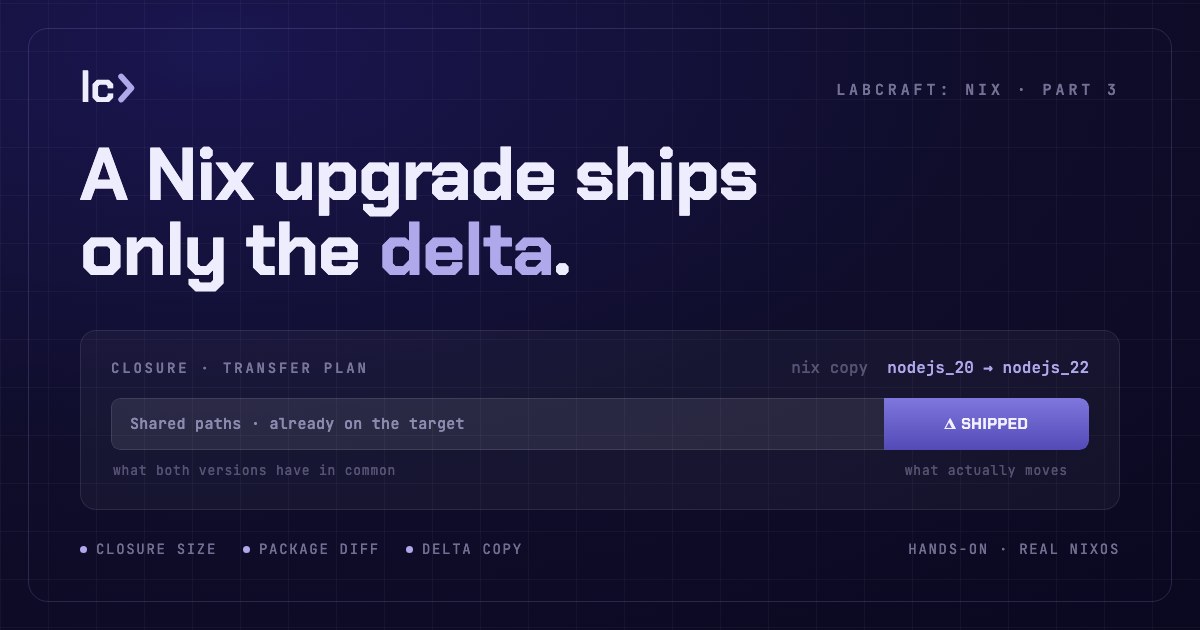Screen dimensions: 1200x630
Task: Click the 'what actually moves' caption
Action: 986,470
